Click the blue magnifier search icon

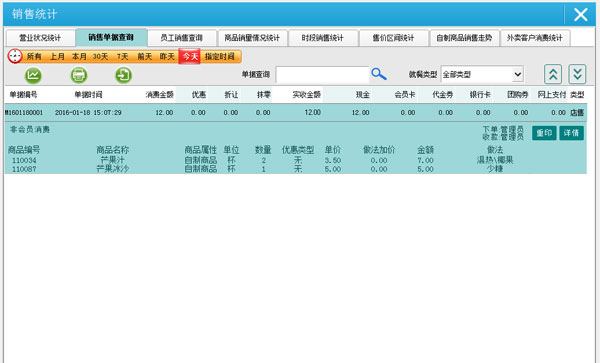coord(379,74)
